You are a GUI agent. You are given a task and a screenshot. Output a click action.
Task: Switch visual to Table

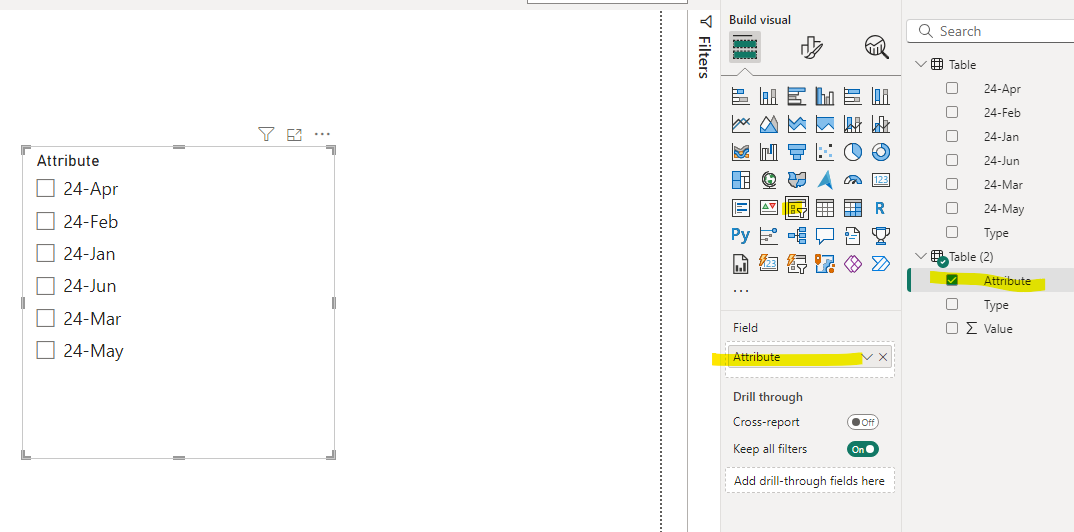825,207
